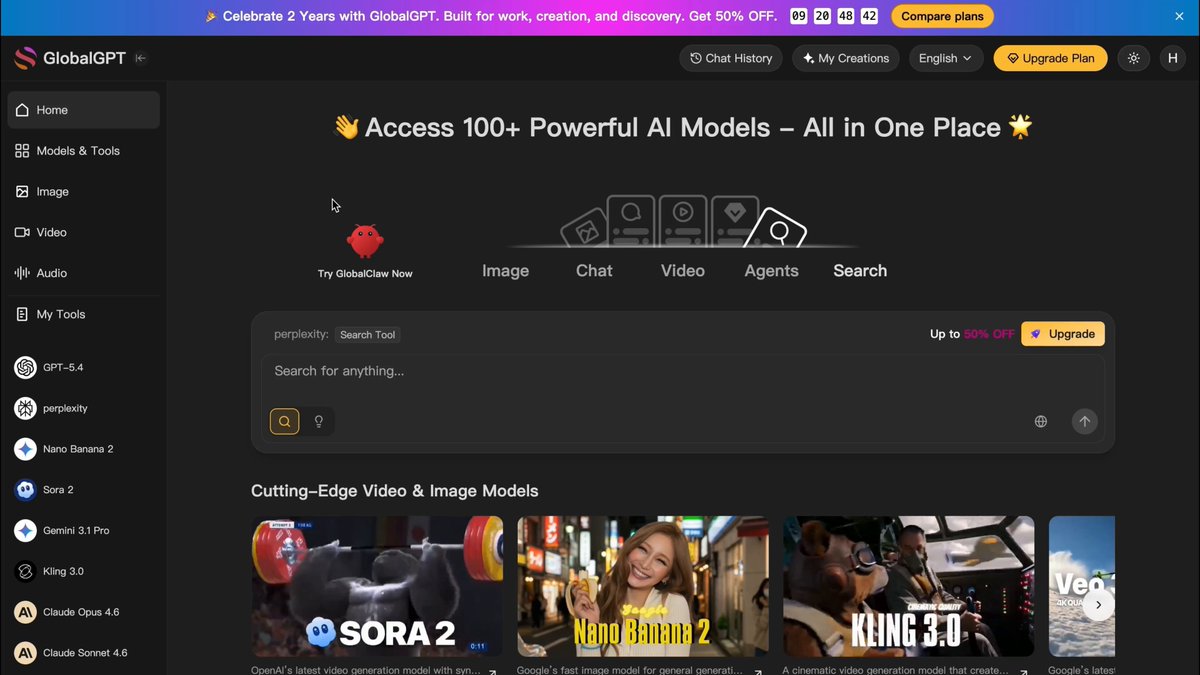Open the Nano Banana 2 thumbnail card

click(643, 586)
